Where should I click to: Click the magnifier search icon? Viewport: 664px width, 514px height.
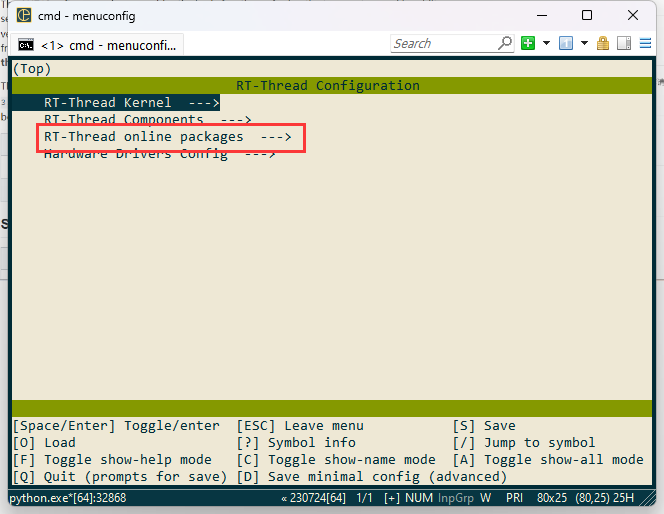505,43
